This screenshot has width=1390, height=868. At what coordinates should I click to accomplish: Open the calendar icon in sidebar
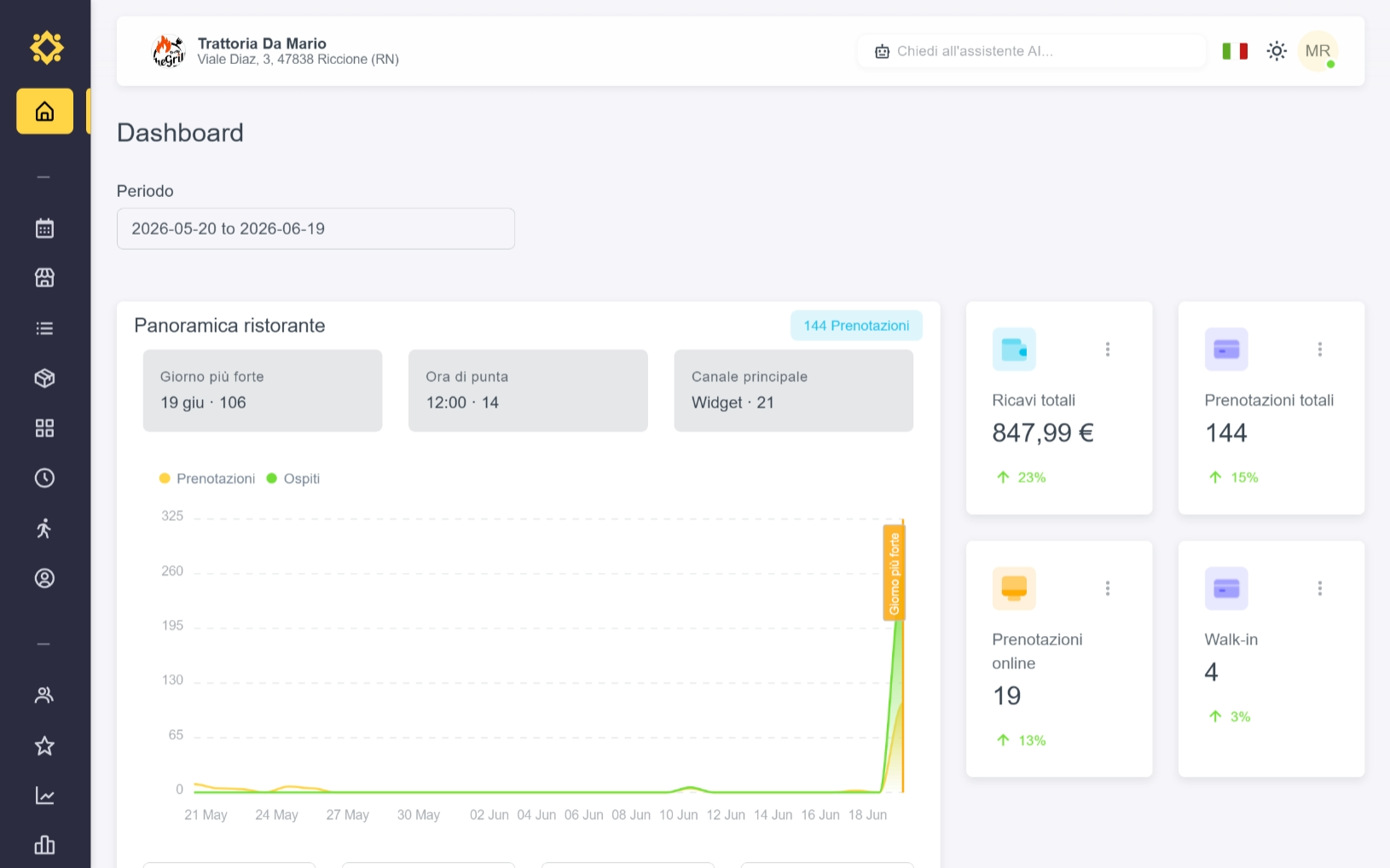tap(44, 229)
